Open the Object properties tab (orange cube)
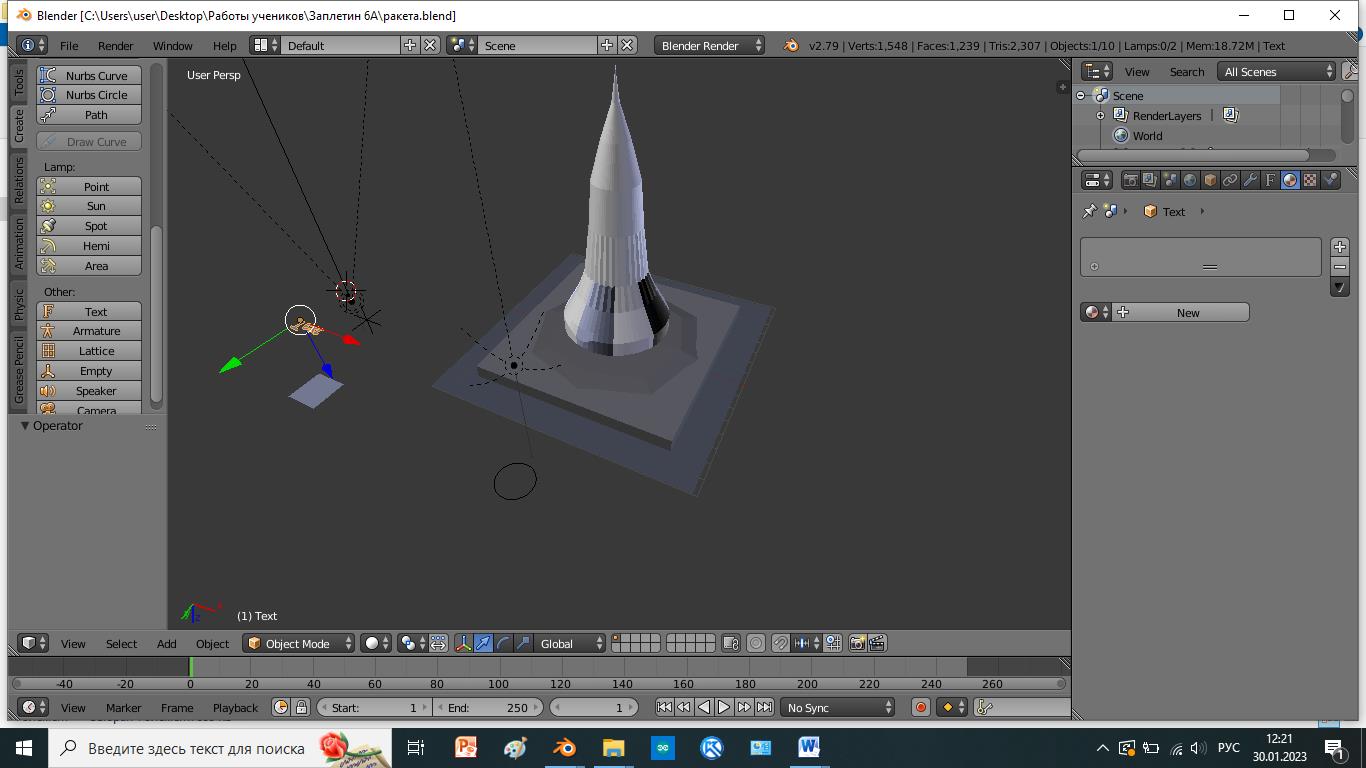This screenshot has height=768, width=1366. (x=1210, y=181)
